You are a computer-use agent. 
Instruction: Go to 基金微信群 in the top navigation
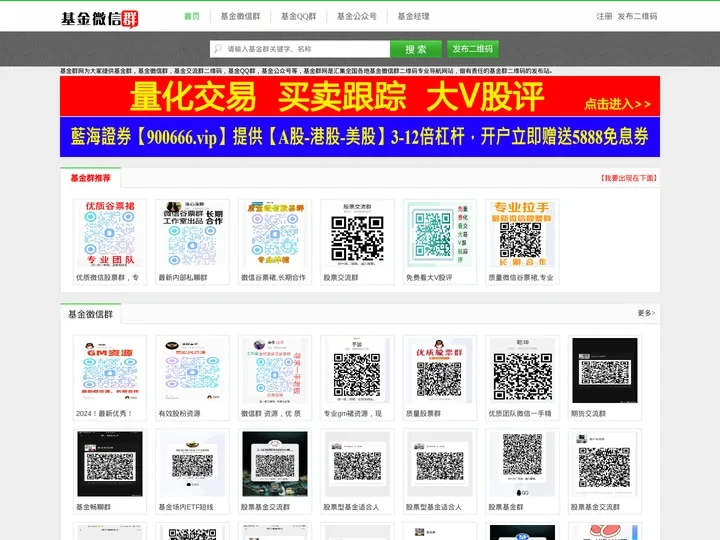(241, 16)
